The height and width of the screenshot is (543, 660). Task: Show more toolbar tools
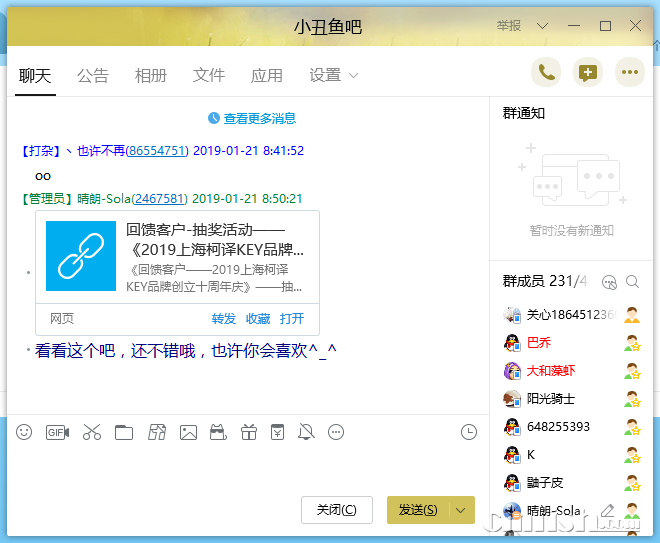[336, 432]
